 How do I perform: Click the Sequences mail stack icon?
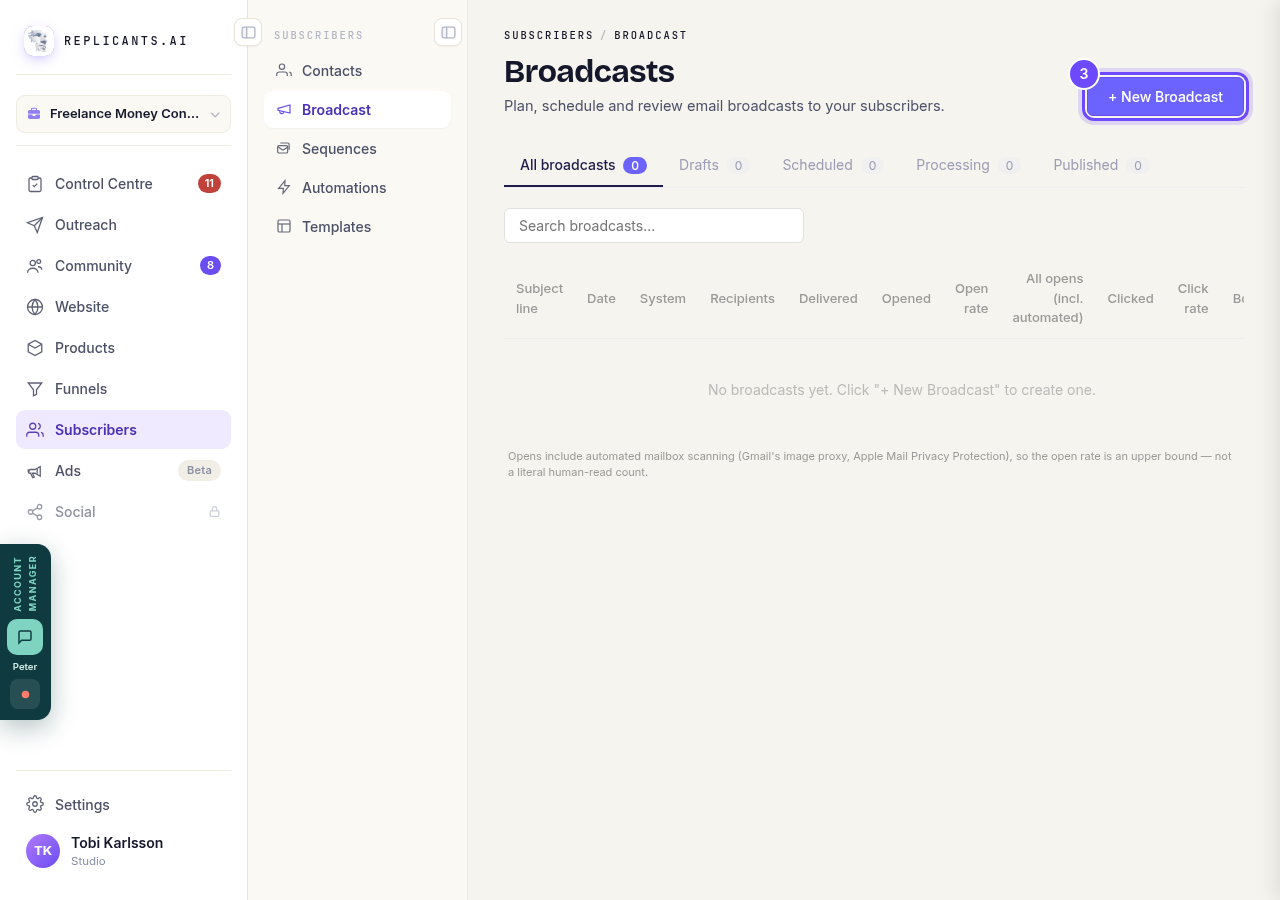point(284,149)
